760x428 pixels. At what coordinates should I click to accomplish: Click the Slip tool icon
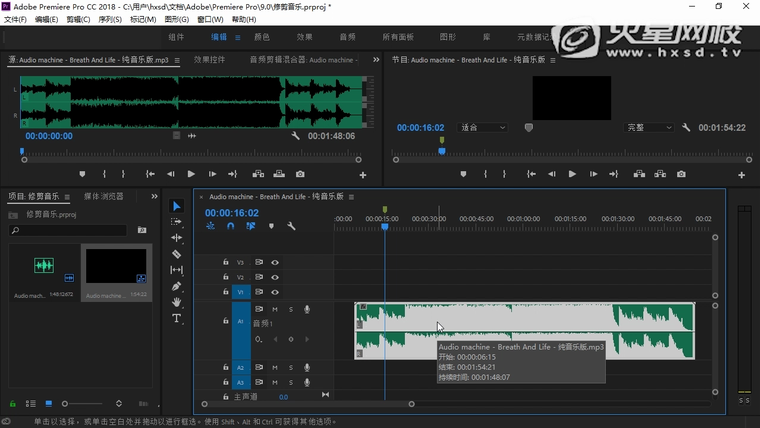pyautogui.click(x=177, y=270)
